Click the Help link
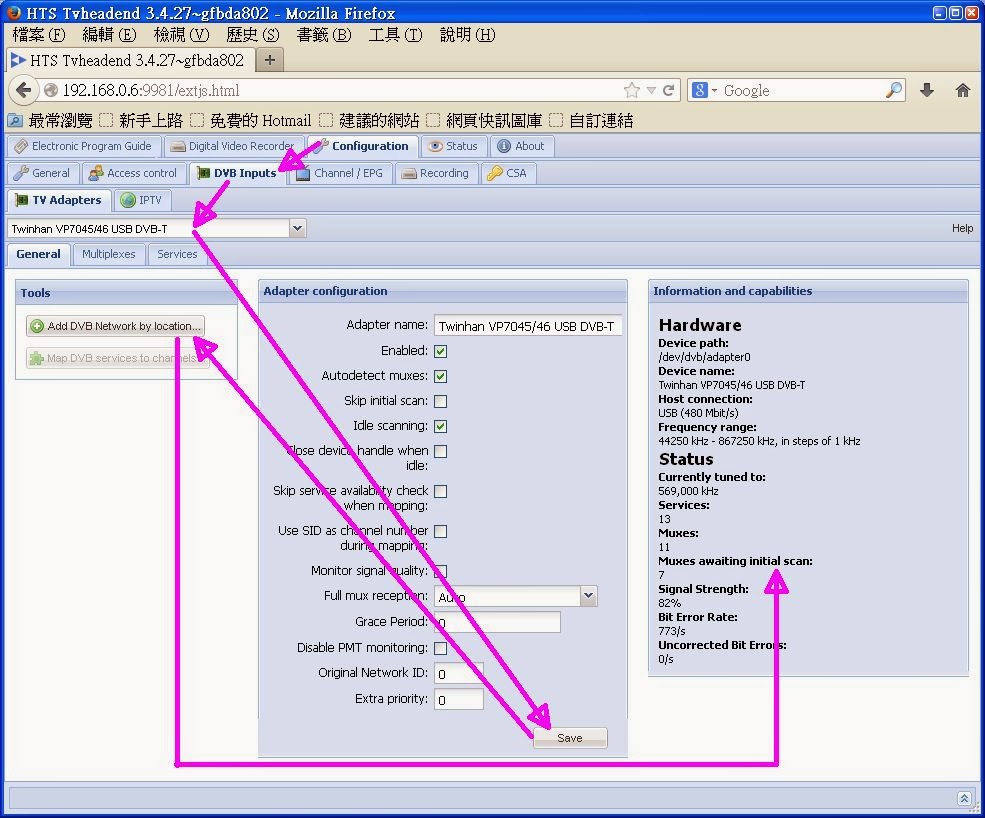985x818 pixels. pyautogui.click(x=962, y=229)
